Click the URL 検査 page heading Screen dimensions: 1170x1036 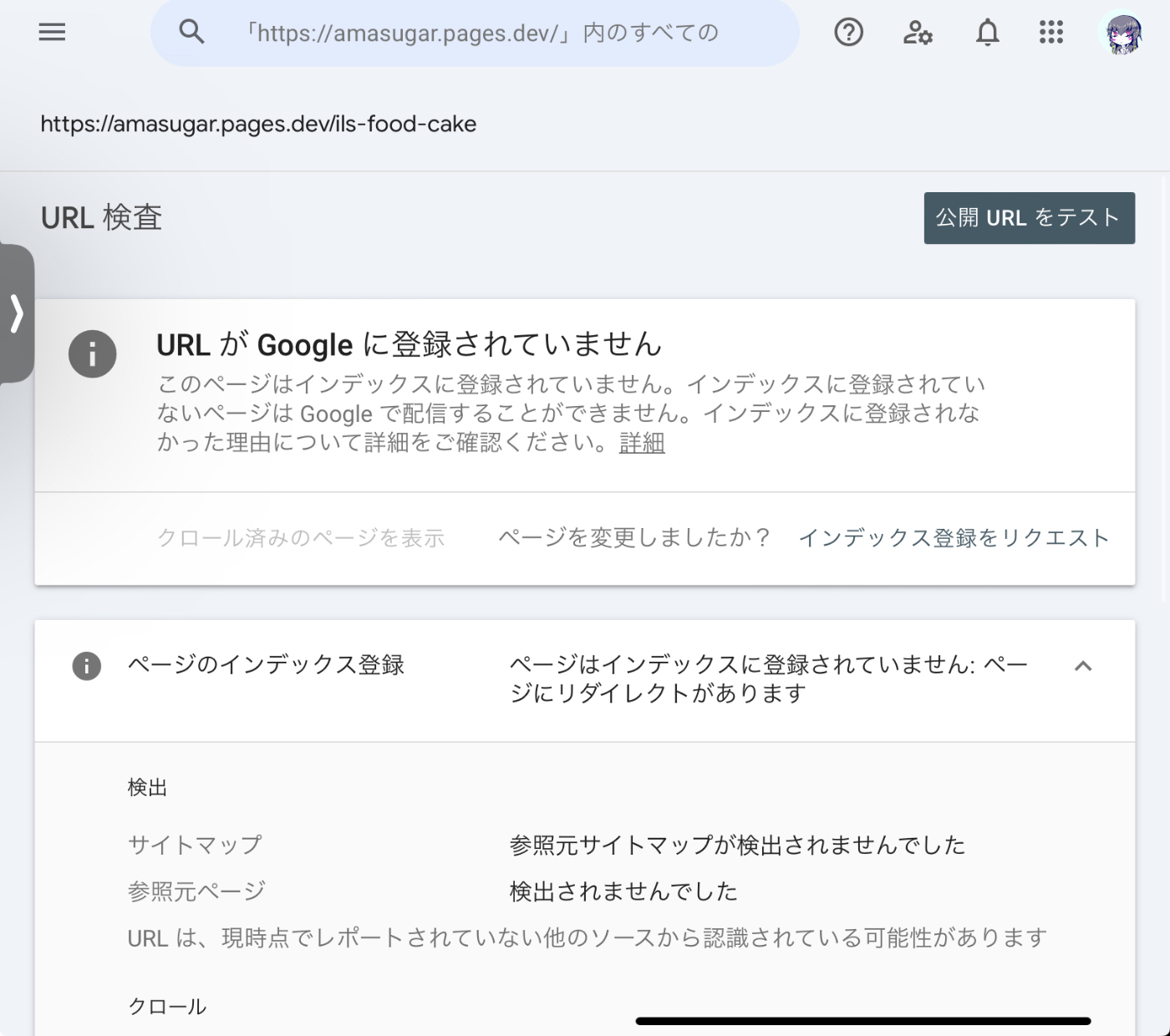tap(101, 218)
